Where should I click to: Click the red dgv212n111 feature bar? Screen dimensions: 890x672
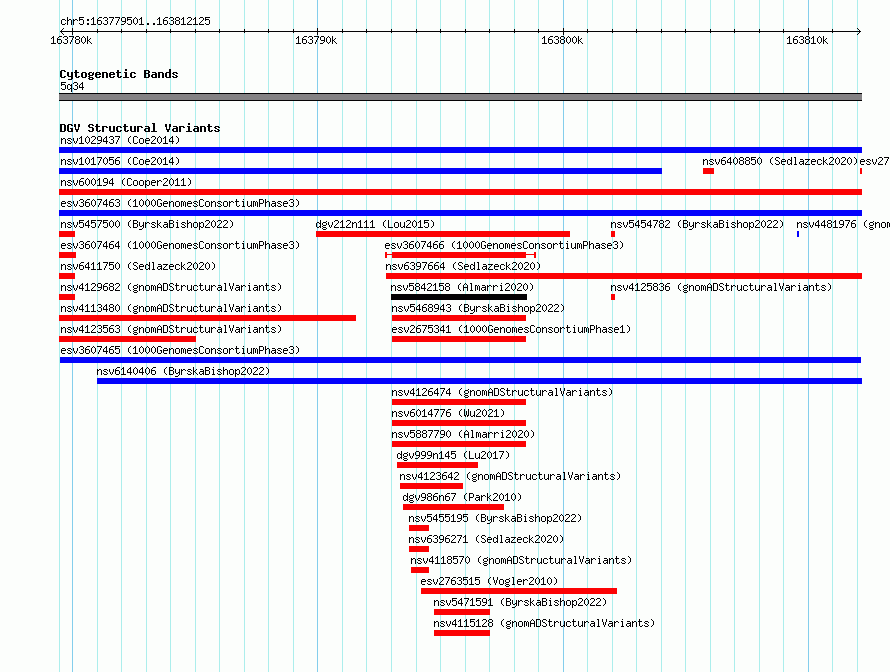[443, 234]
